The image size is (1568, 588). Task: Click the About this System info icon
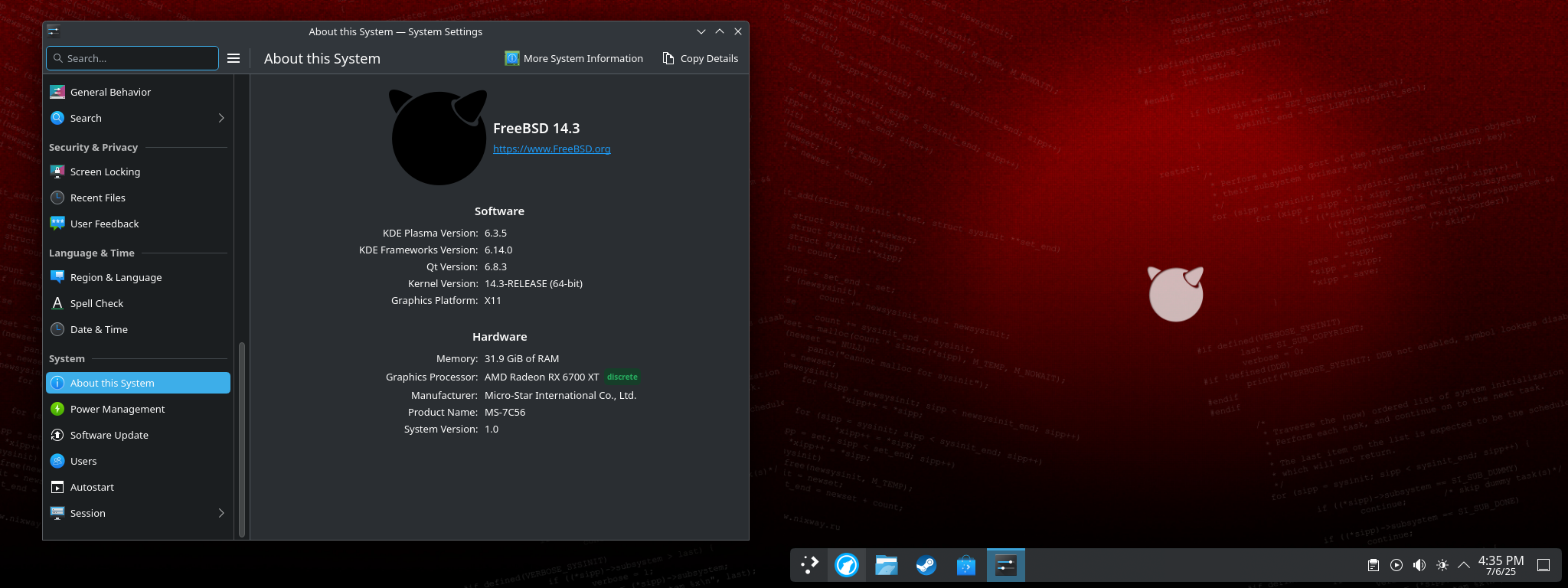click(x=57, y=383)
